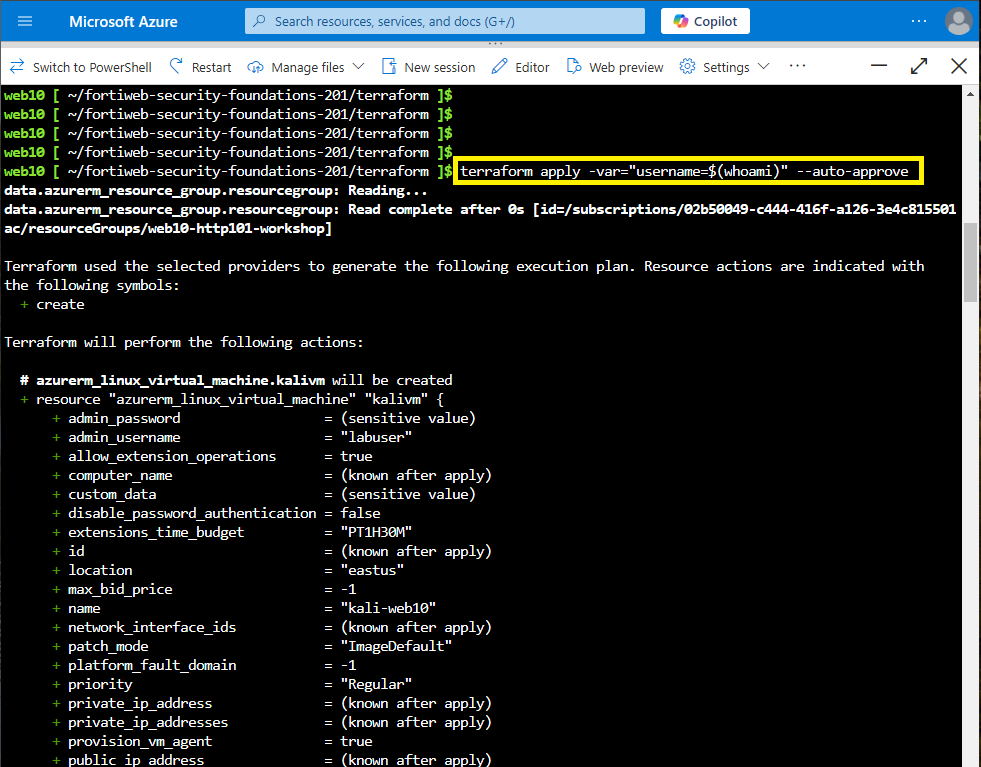Viewport: 981px width, 767px height.
Task: Click the Editor pencil icon
Action: pos(499,66)
